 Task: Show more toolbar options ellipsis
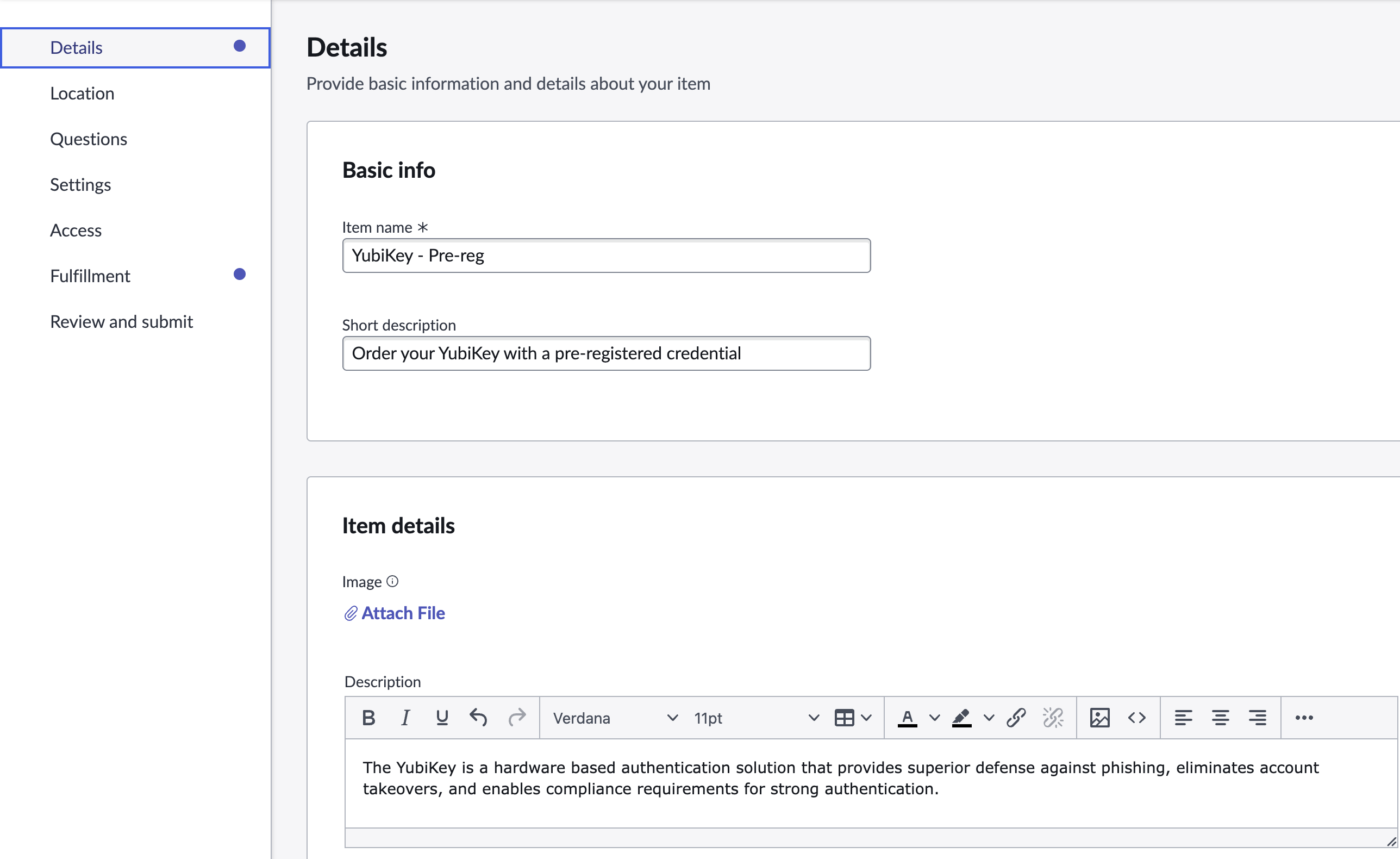[1304, 718]
